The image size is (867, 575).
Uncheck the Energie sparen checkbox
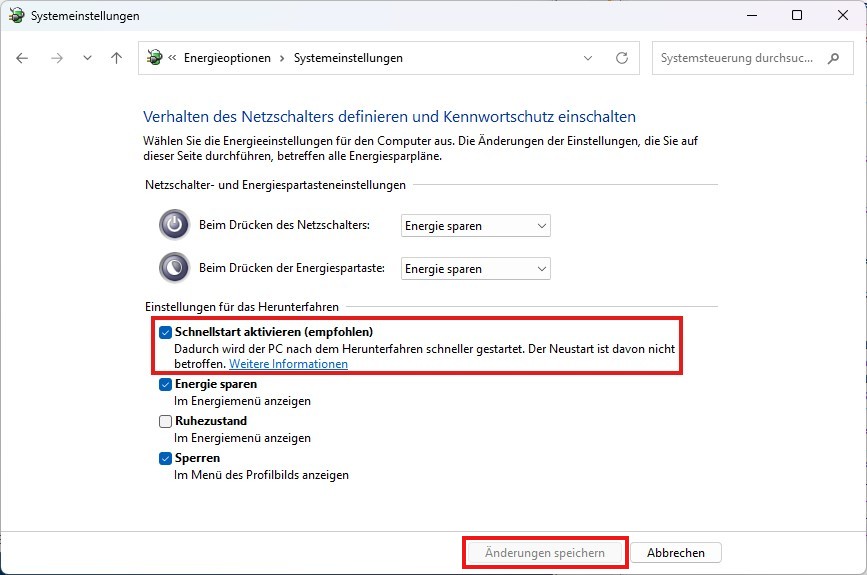coord(165,384)
